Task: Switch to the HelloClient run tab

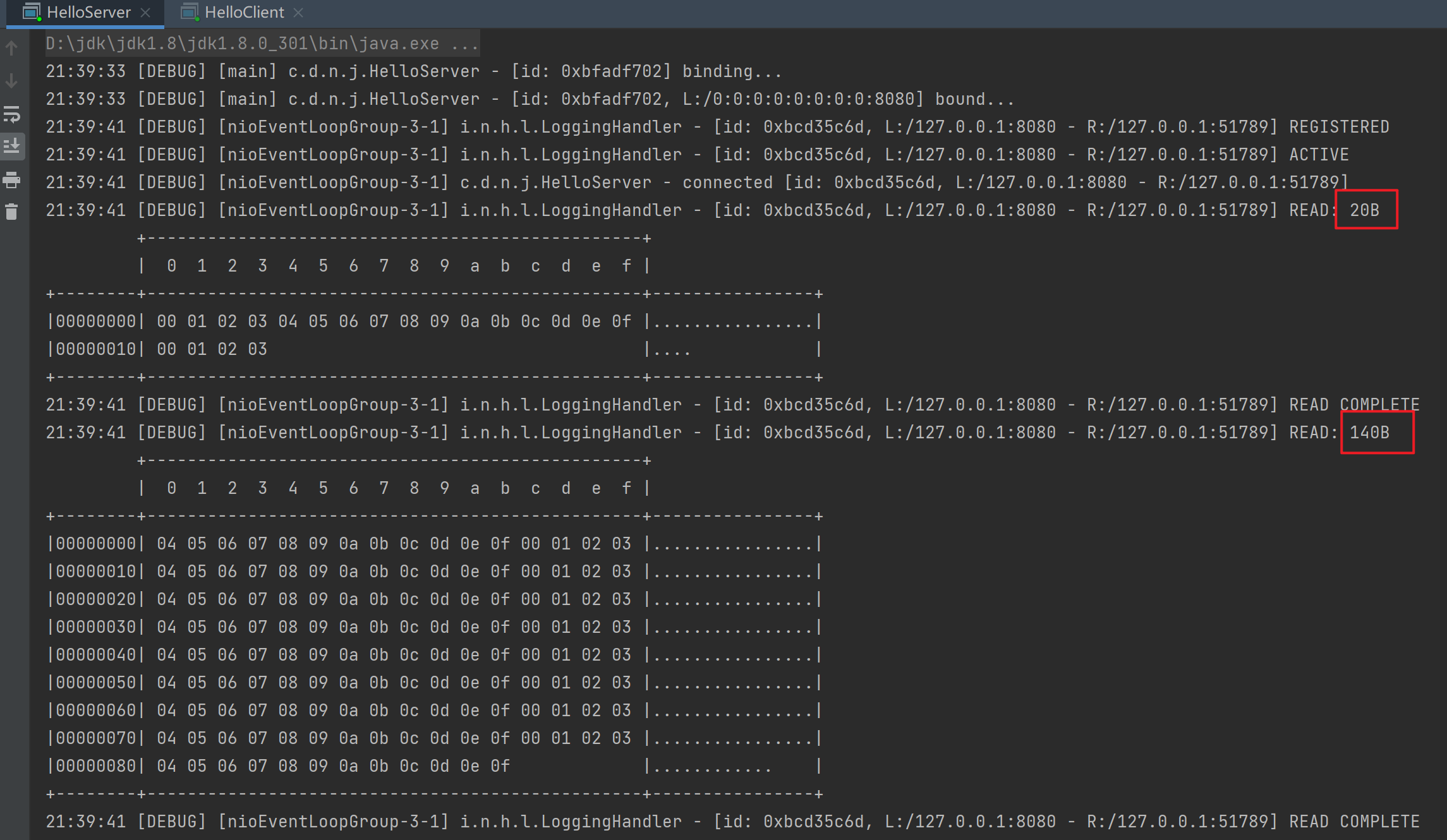Action: coord(244,12)
